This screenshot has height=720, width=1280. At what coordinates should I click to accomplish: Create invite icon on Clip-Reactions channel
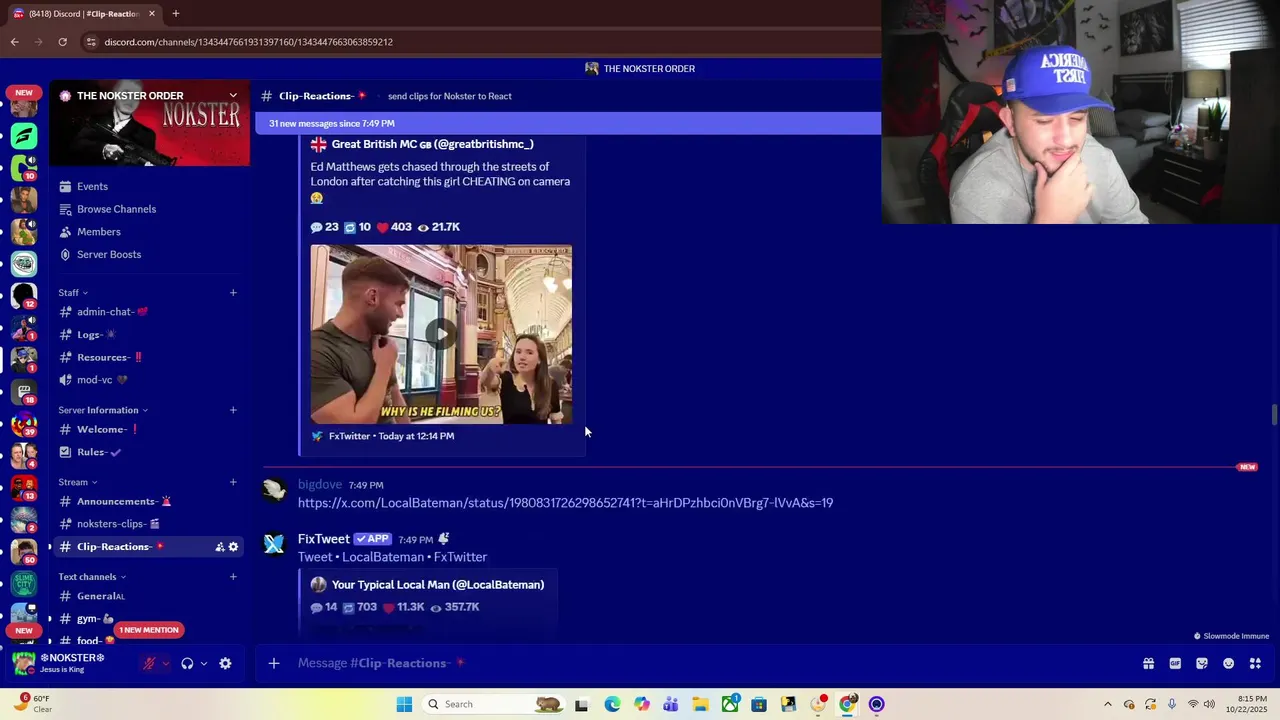(219, 547)
